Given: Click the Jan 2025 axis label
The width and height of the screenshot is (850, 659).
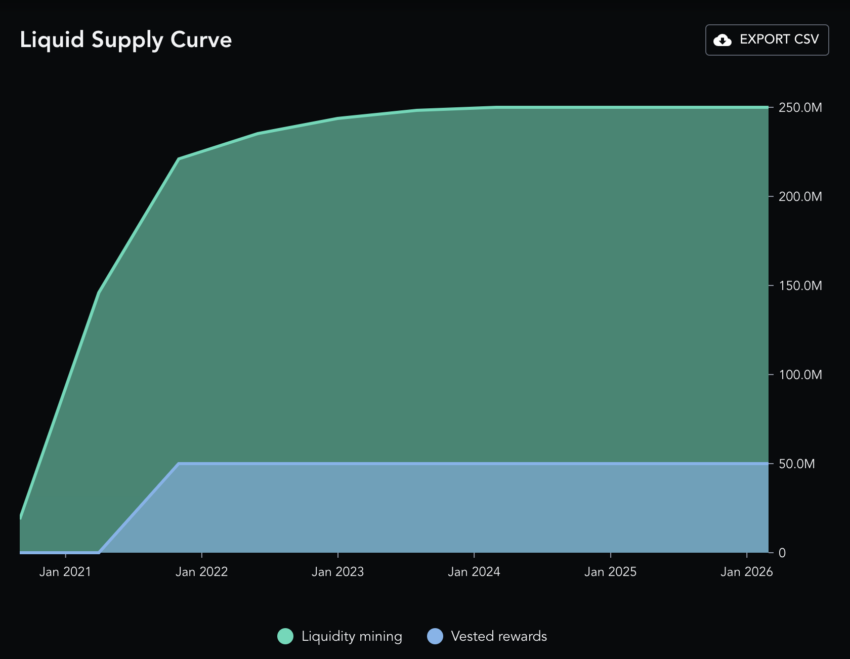Looking at the screenshot, I should click(610, 572).
